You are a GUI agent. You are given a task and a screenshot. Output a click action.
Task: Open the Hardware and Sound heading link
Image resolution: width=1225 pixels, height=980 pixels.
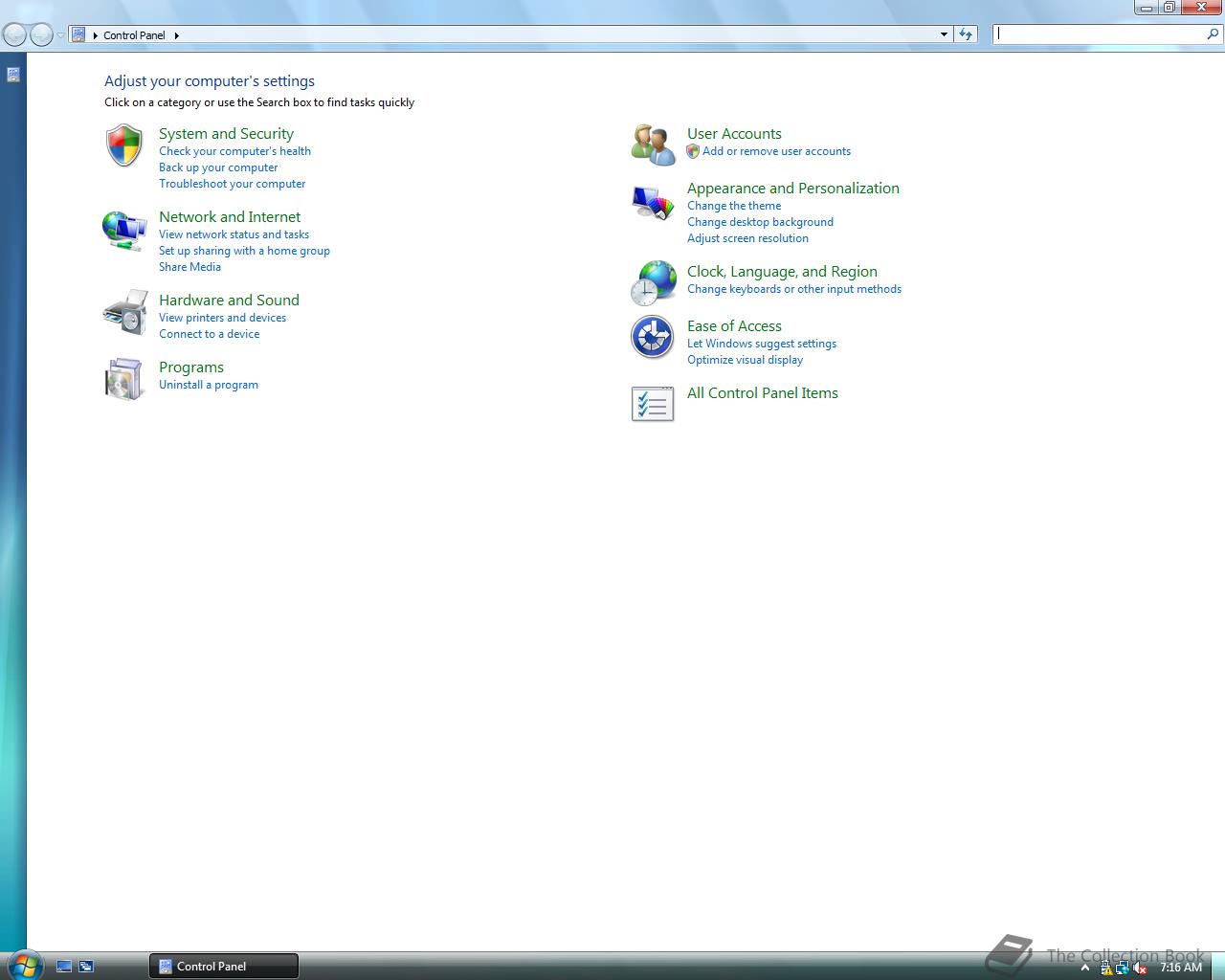pyautogui.click(x=229, y=301)
